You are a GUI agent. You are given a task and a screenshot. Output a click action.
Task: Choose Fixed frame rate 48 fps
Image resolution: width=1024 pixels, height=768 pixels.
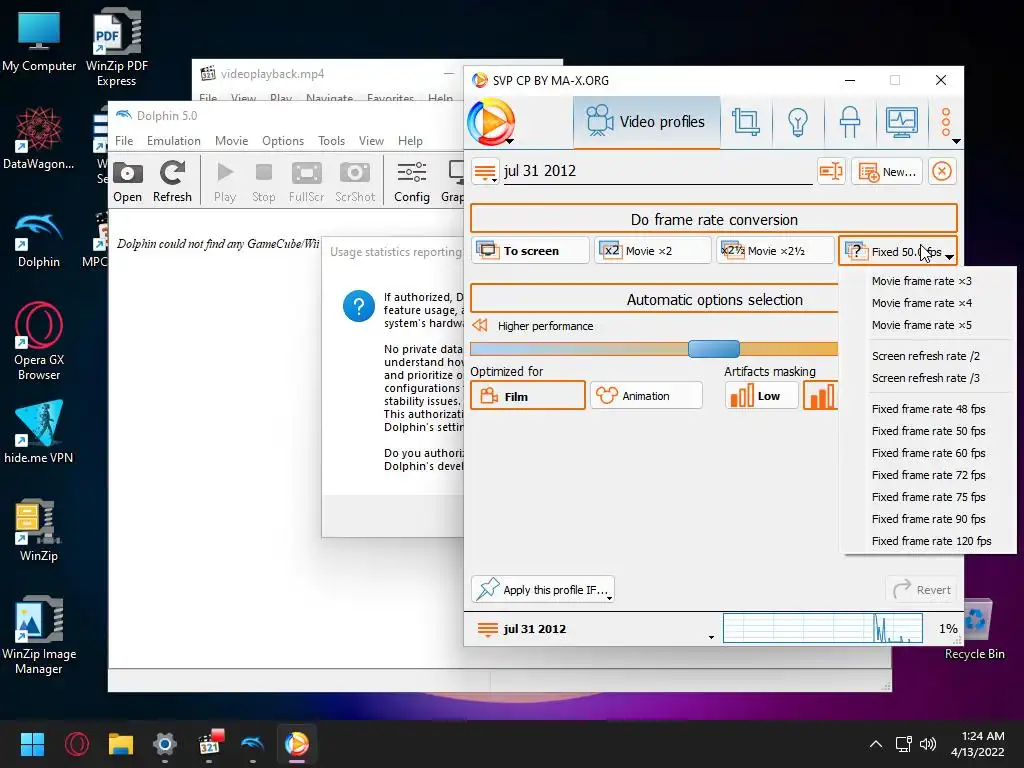pyautogui.click(x=928, y=409)
